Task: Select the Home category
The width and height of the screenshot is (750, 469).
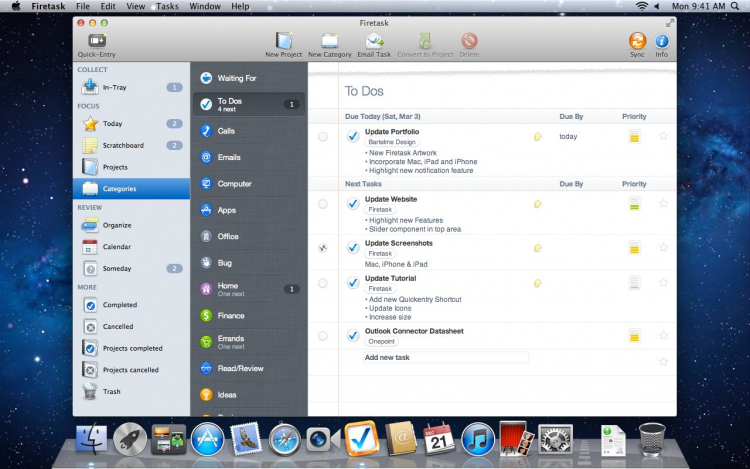Action: 249,289
